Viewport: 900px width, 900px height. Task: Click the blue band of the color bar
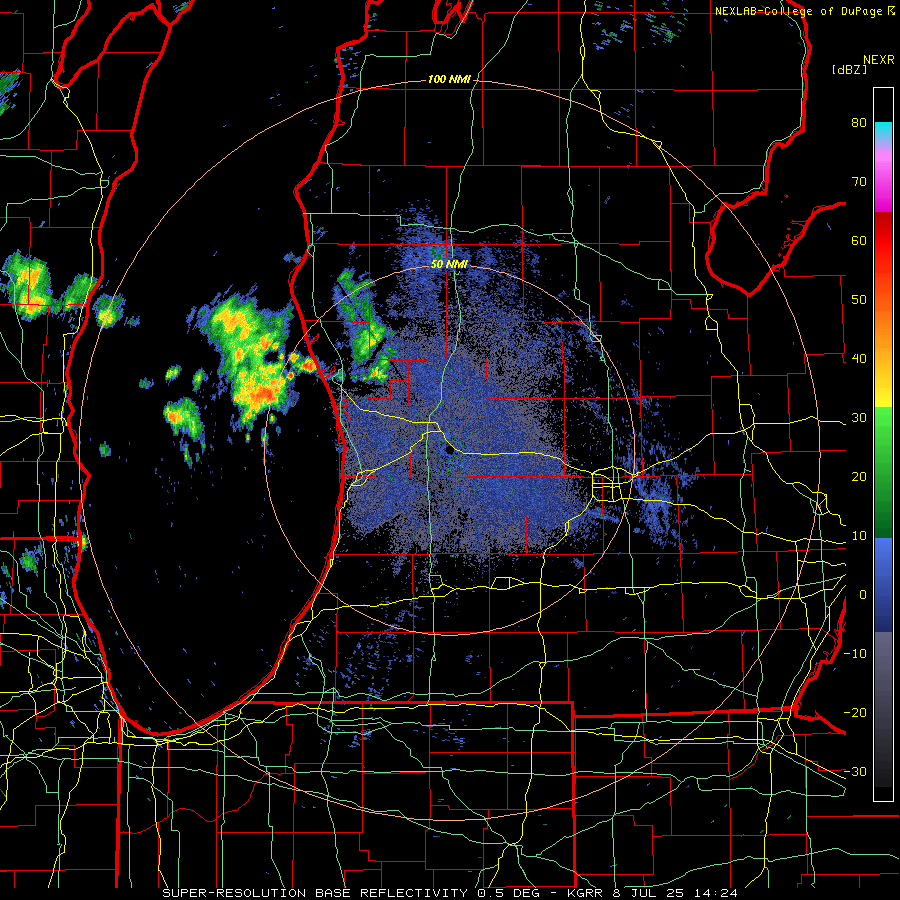[883, 585]
